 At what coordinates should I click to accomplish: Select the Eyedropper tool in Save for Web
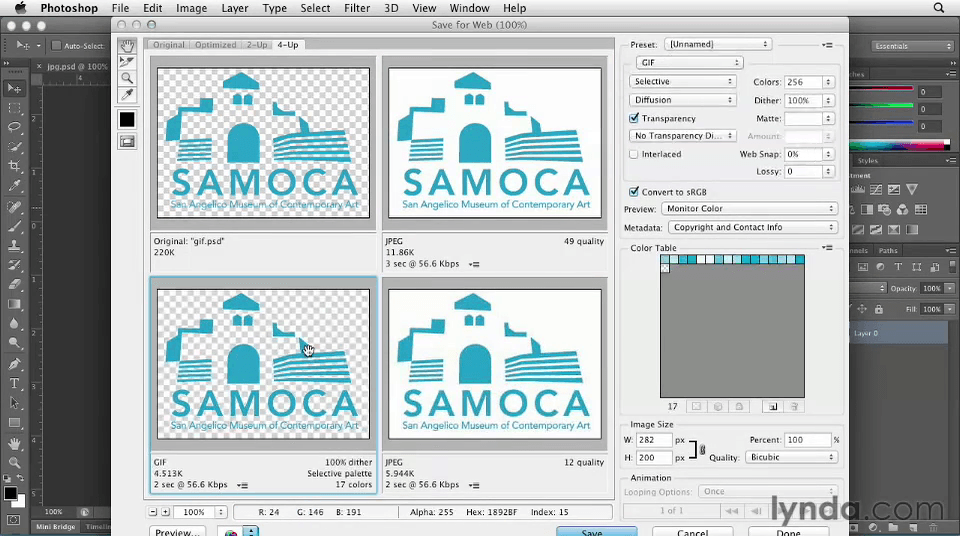127,94
